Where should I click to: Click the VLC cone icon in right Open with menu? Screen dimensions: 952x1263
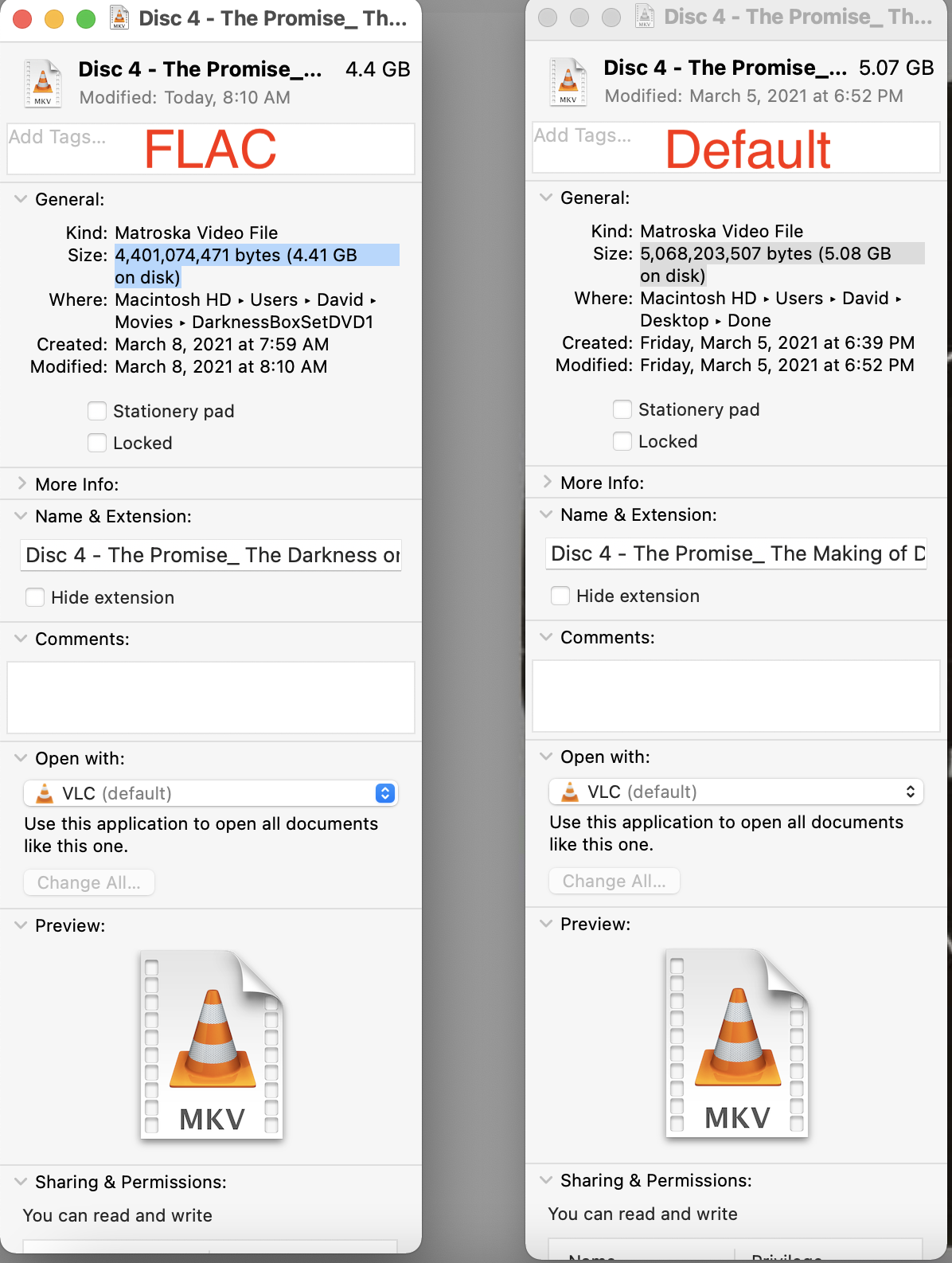tap(570, 792)
